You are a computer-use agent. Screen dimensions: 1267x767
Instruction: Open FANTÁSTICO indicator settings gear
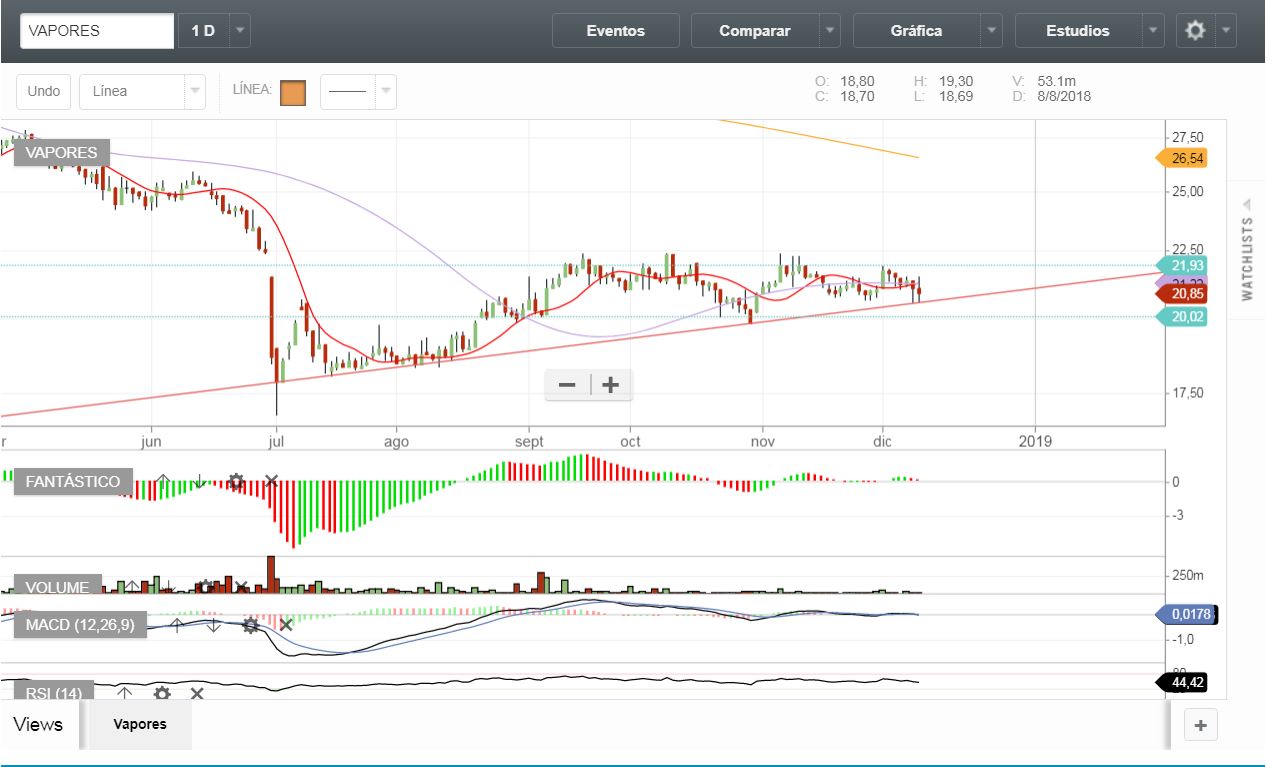tap(236, 481)
